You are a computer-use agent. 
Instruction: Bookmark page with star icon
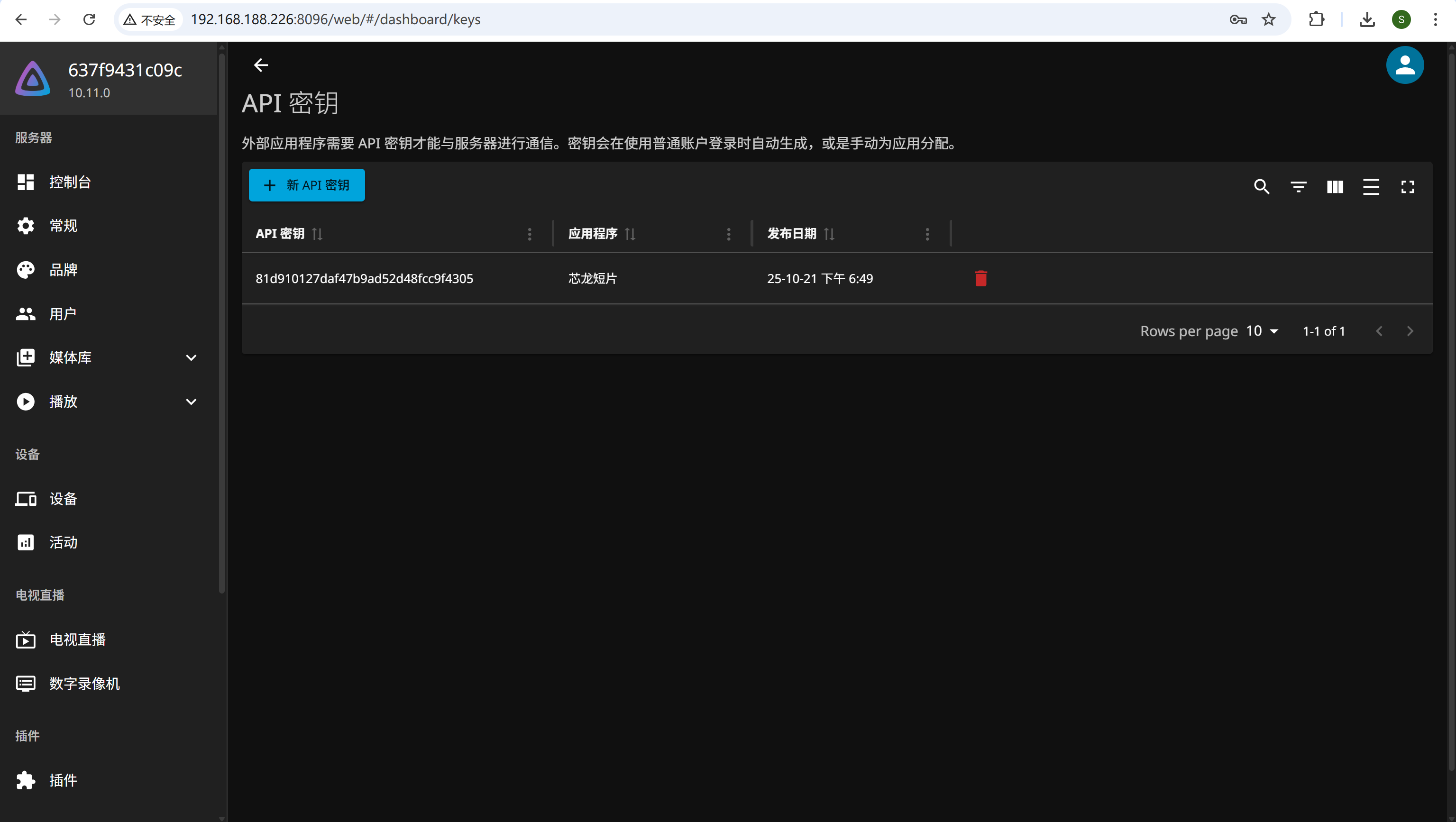1268,19
